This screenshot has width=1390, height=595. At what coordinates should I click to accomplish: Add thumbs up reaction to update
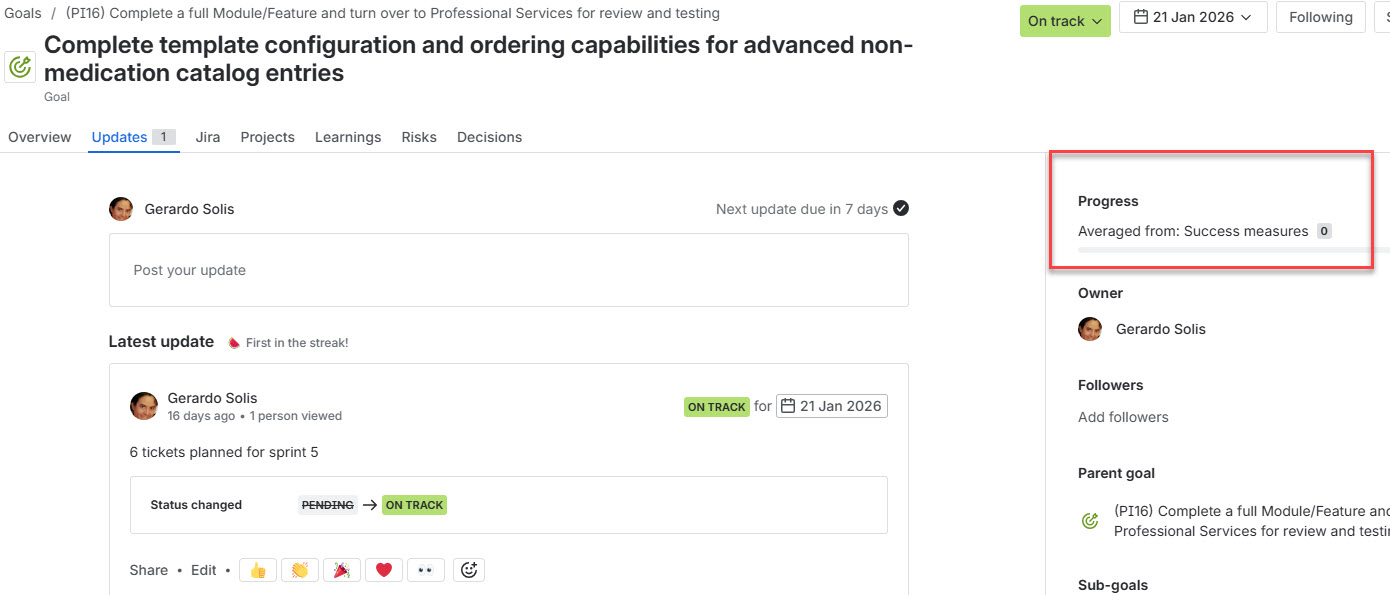point(257,570)
